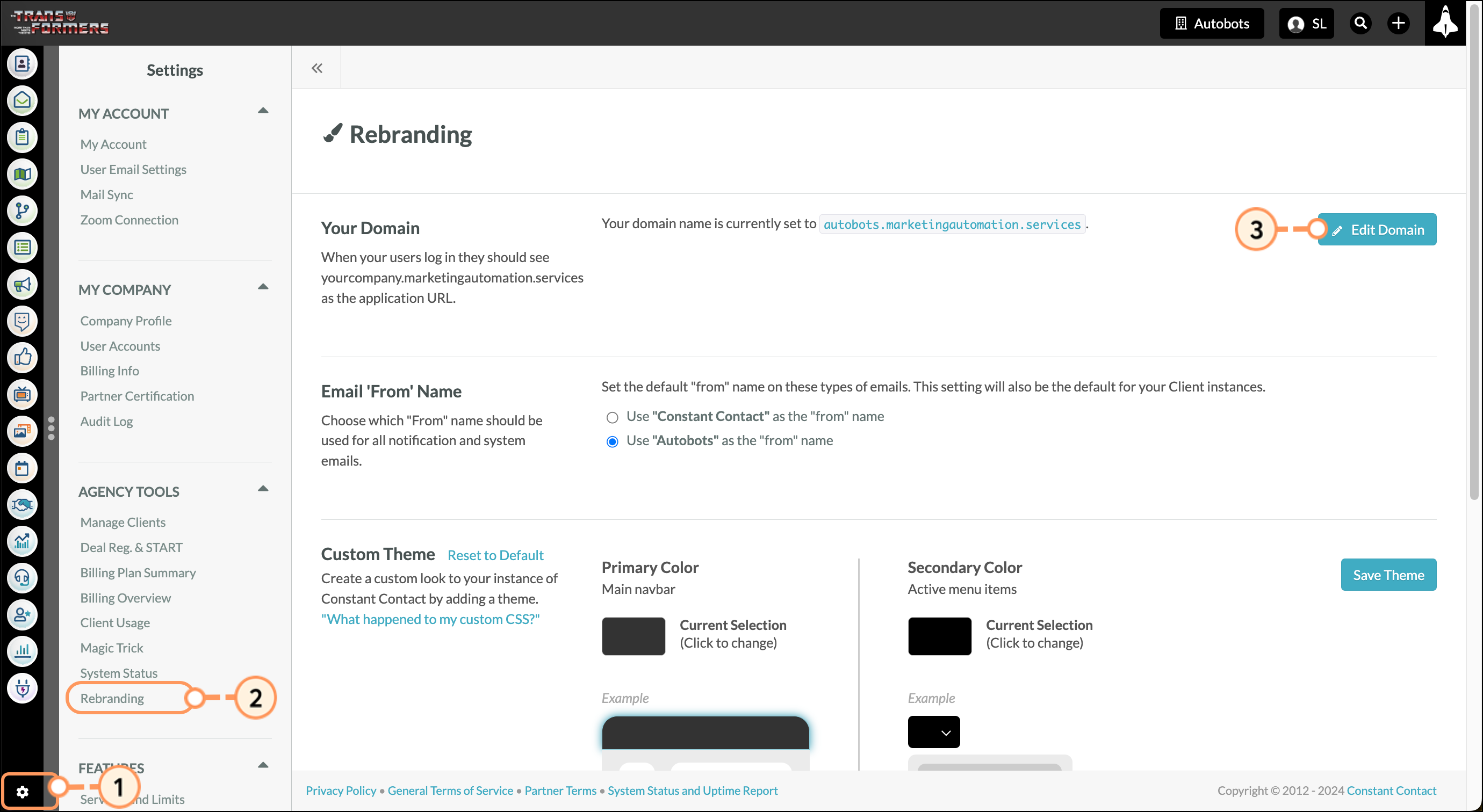Click the clipboard tasks icon
The height and width of the screenshot is (812, 1483).
pos(22,137)
